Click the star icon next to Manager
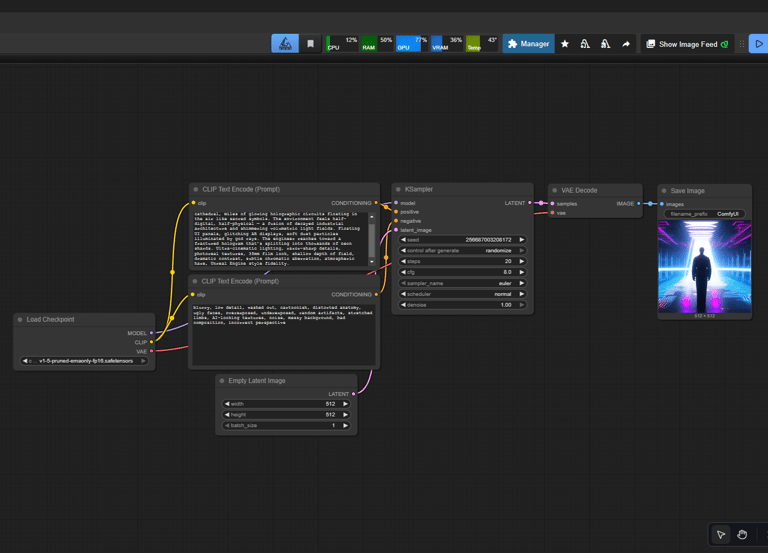 tap(565, 44)
